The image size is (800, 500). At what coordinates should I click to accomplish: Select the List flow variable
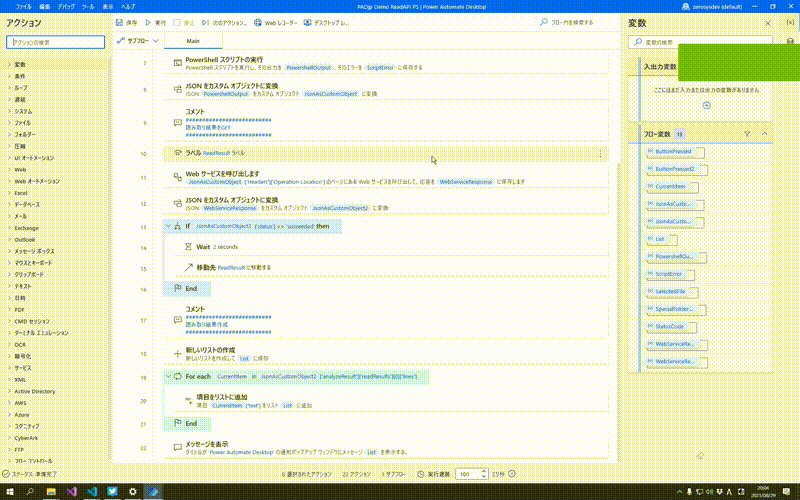tap(661, 239)
